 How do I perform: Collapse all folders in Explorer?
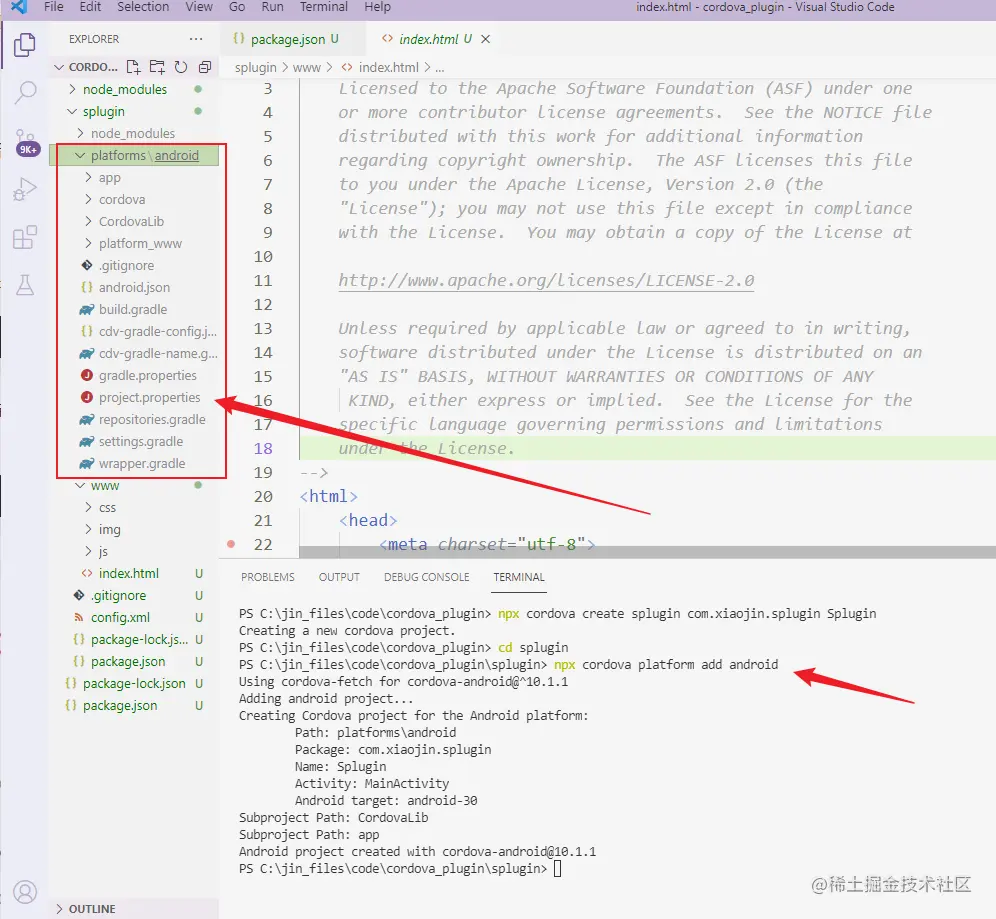(x=205, y=67)
